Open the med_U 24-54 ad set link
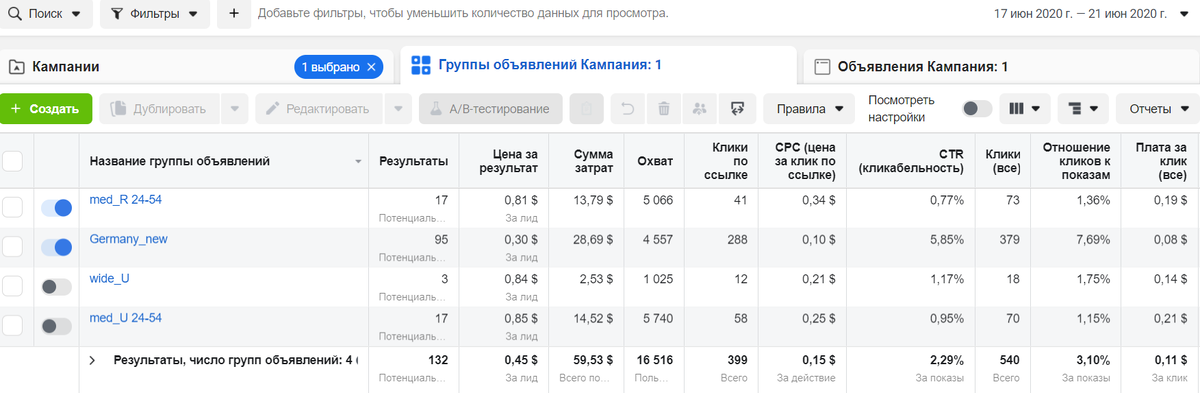Screen dimensions: 1200x393 point(126,318)
